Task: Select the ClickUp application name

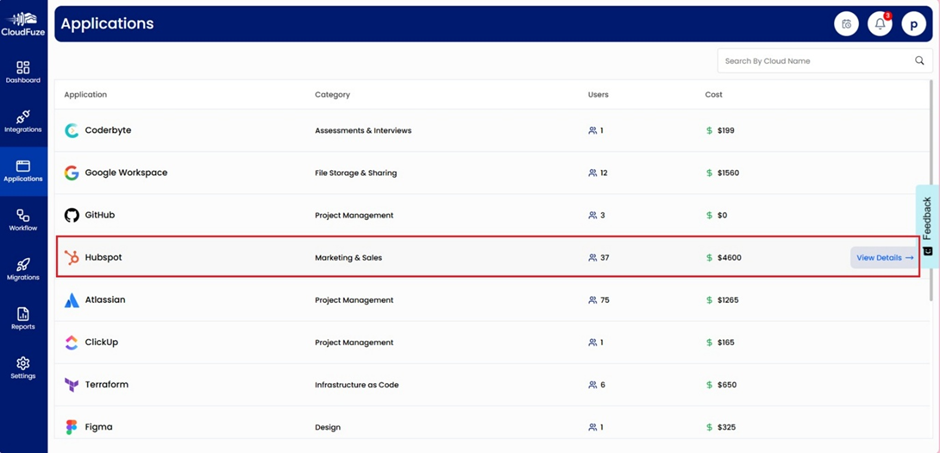Action: (101, 342)
